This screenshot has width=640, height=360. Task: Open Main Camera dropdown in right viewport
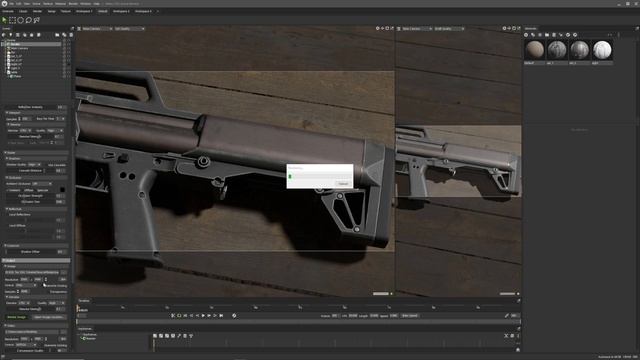(x=417, y=29)
